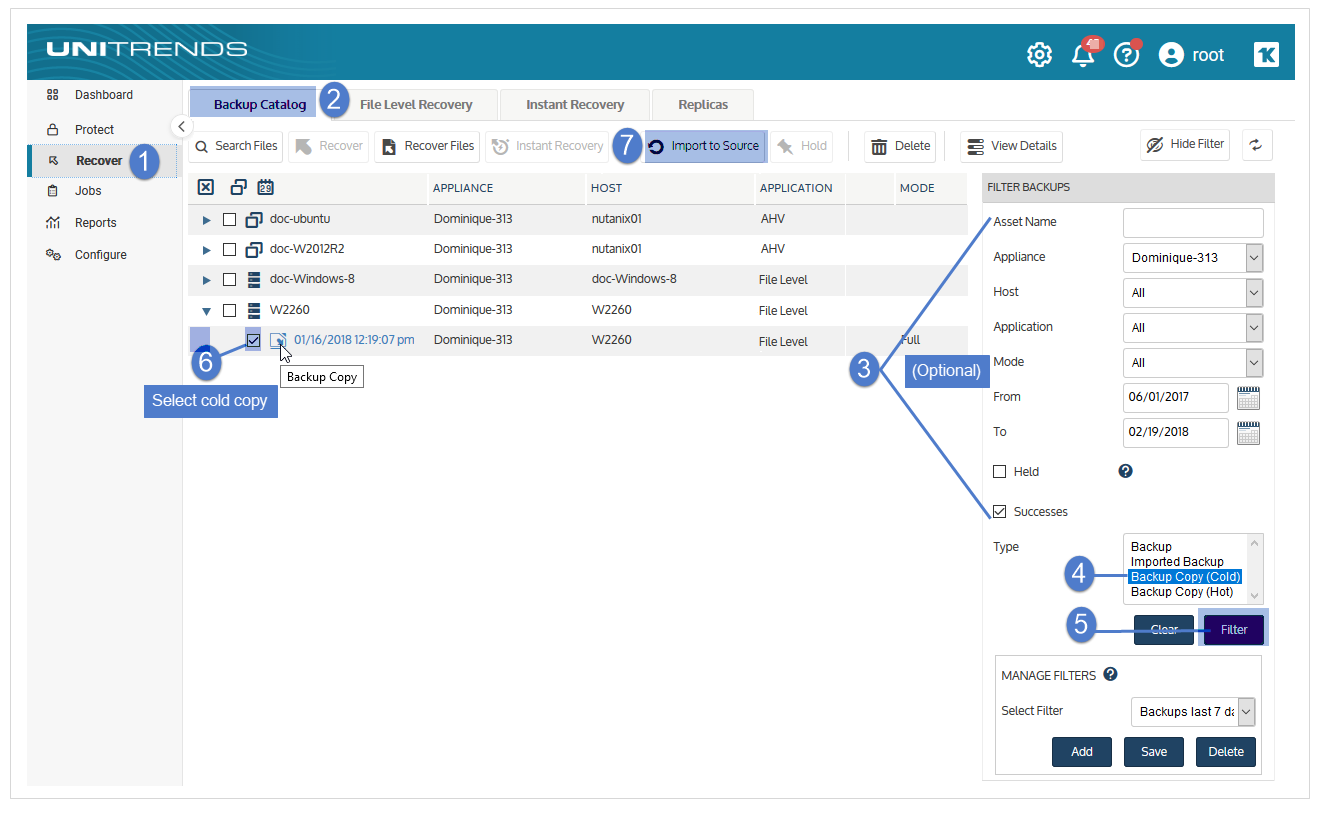Click the doc-Windows-8 server icon
1334x821 pixels.
[254, 280]
